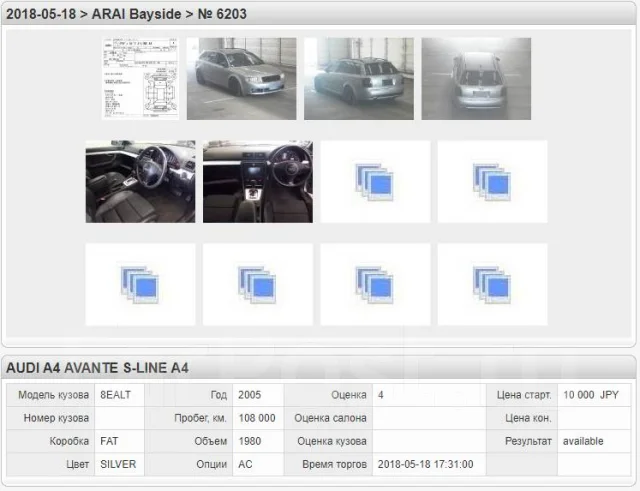Click the 'Результат' label
Viewport: 640px width, 491px height.
528,441
